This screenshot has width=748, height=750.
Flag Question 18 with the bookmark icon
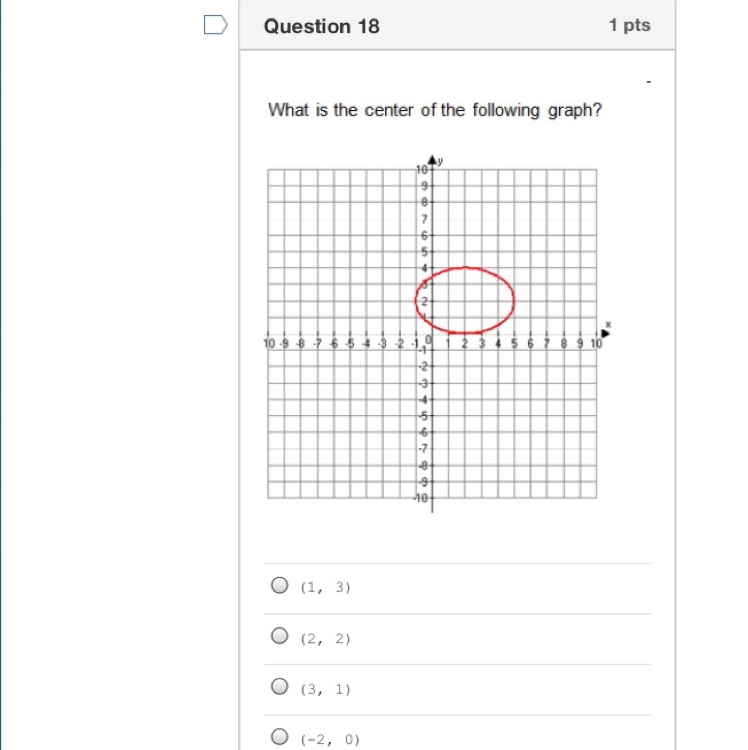215,25
